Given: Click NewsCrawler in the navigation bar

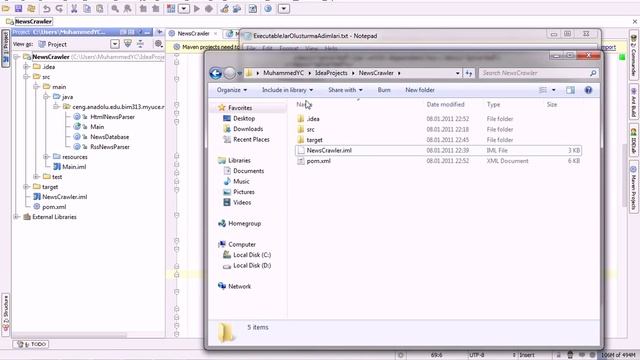Looking at the screenshot, I should 33,21.
